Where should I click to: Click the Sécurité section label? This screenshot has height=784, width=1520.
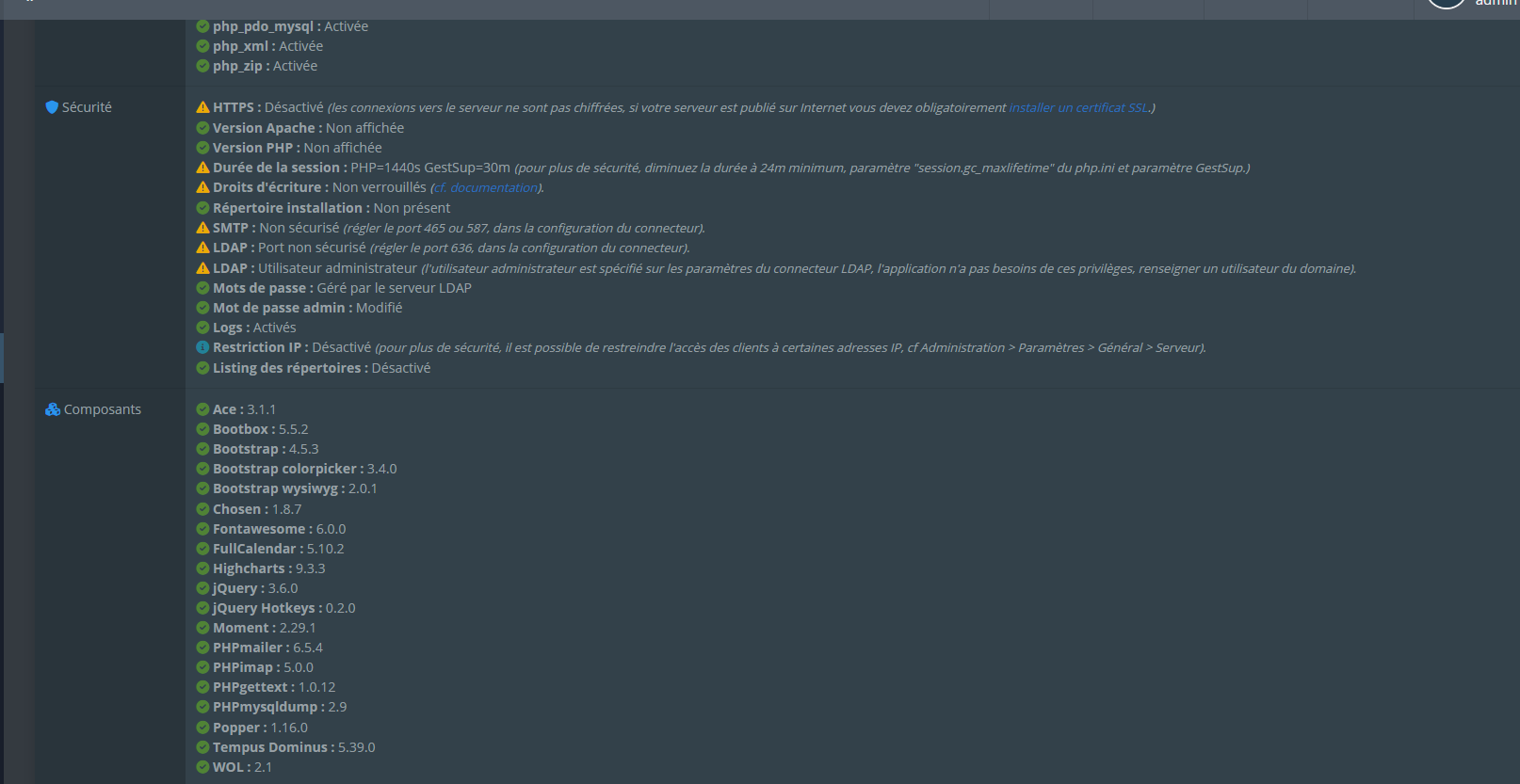87,107
